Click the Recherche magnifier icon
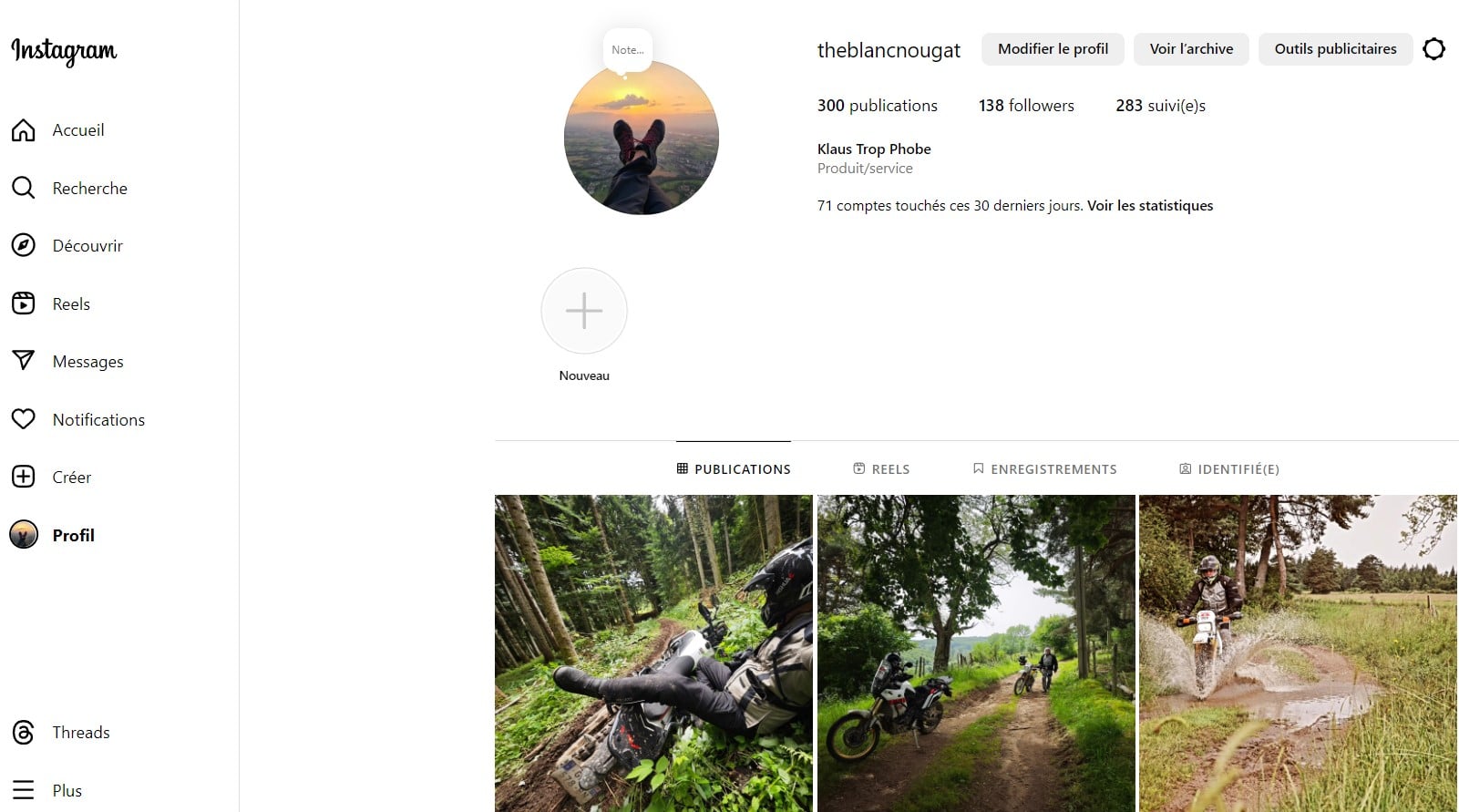The image size is (1459, 812). (24, 188)
